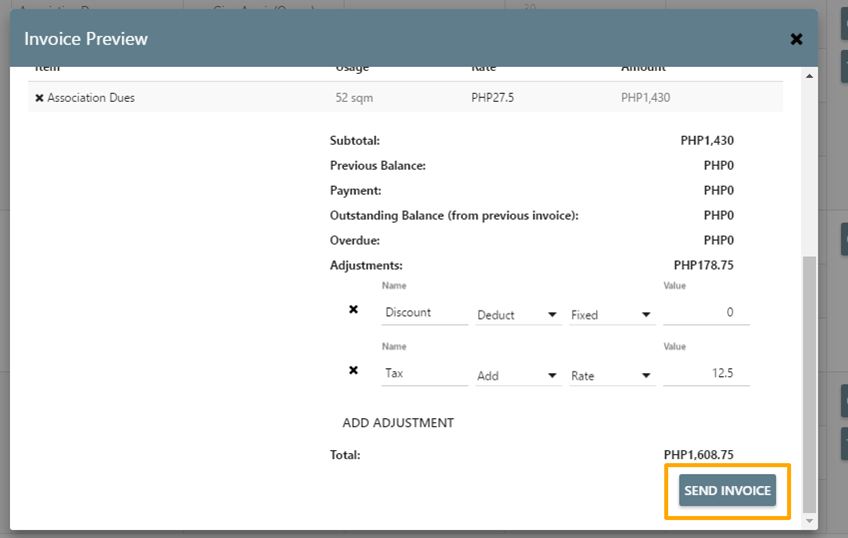Image resolution: width=848 pixels, height=538 pixels.
Task: Close the Invoice Preview dialog
Action: coord(796,39)
